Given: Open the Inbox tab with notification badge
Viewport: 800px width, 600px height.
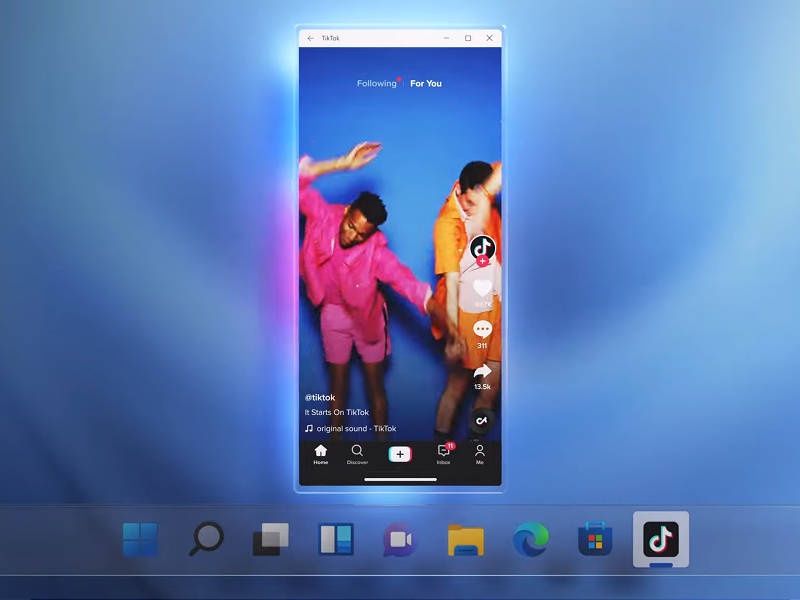Looking at the screenshot, I should click(x=443, y=454).
